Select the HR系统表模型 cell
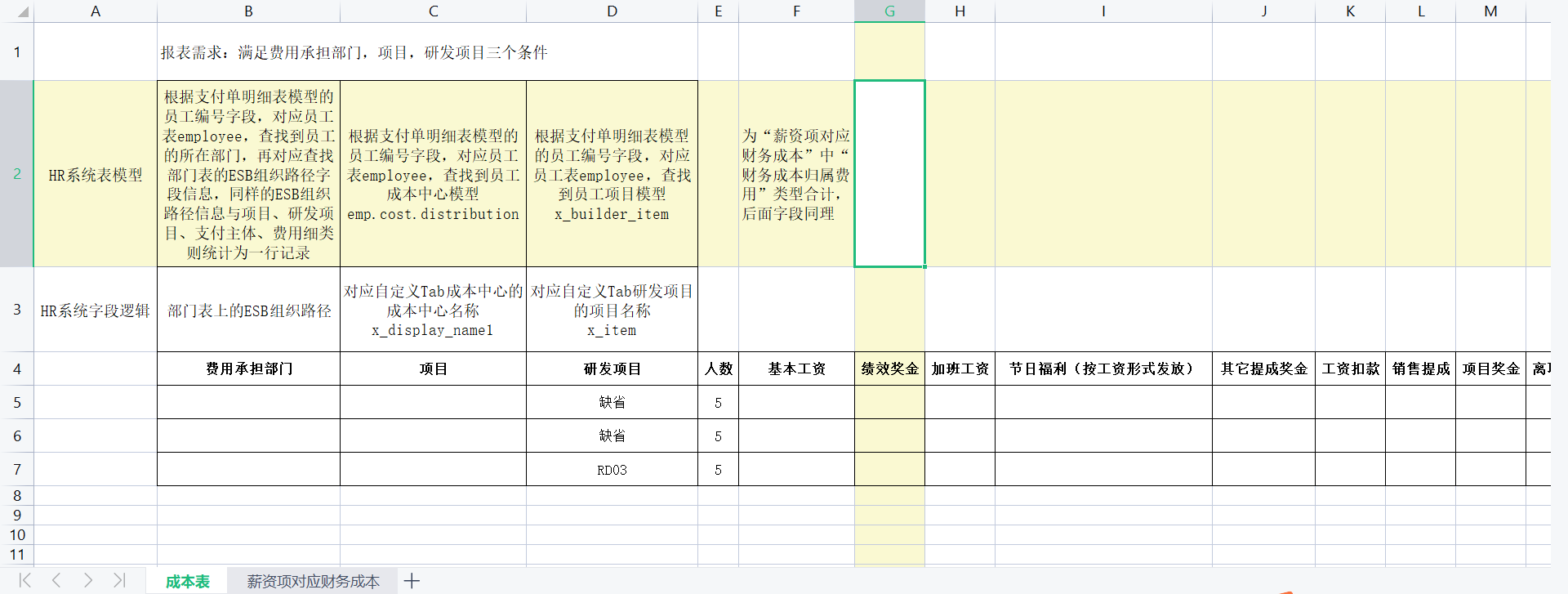The width and height of the screenshot is (1568, 594). tap(96, 175)
